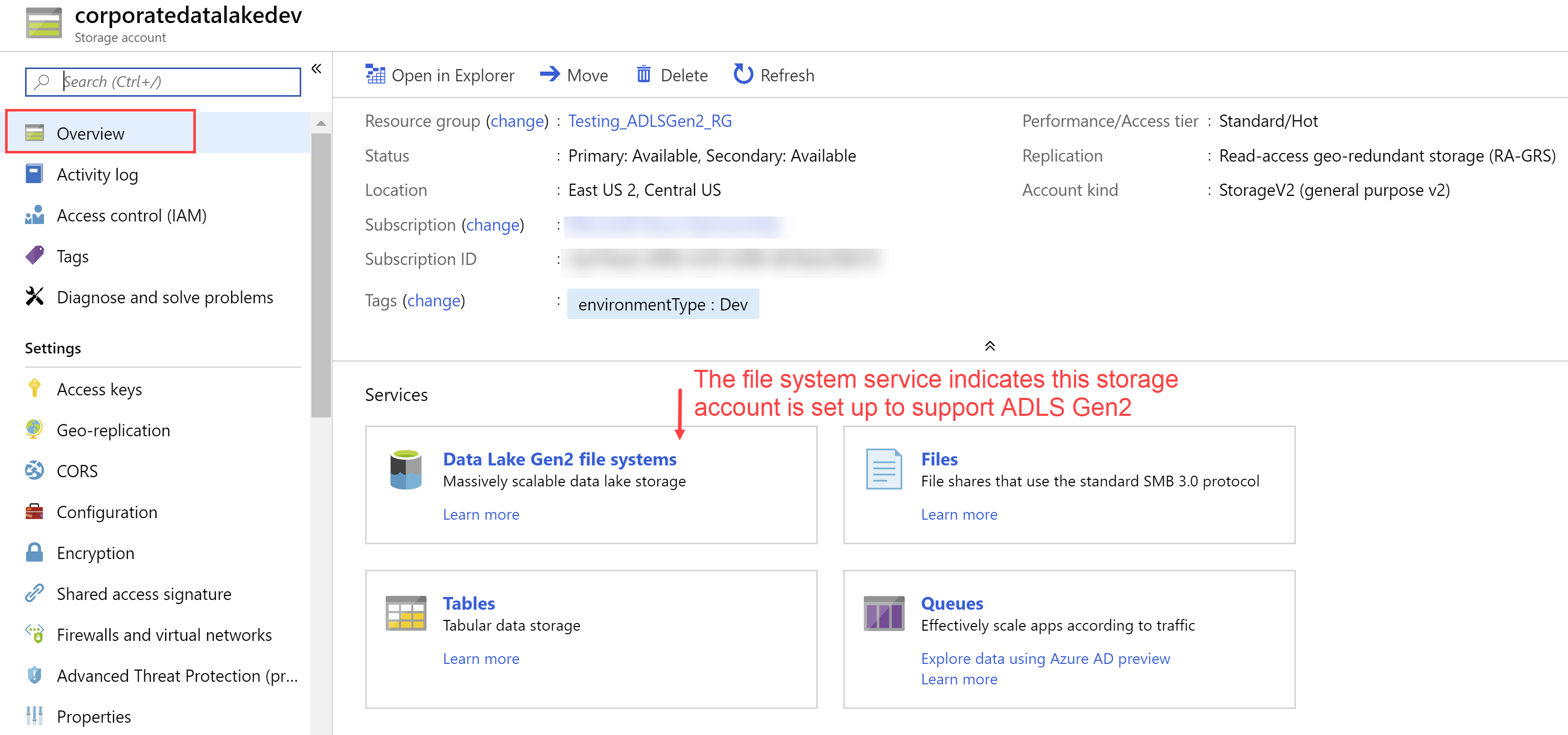Click the StorageV2 (general purpose v2) value
This screenshot has width=1568, height=735.
coord(1334,190)
